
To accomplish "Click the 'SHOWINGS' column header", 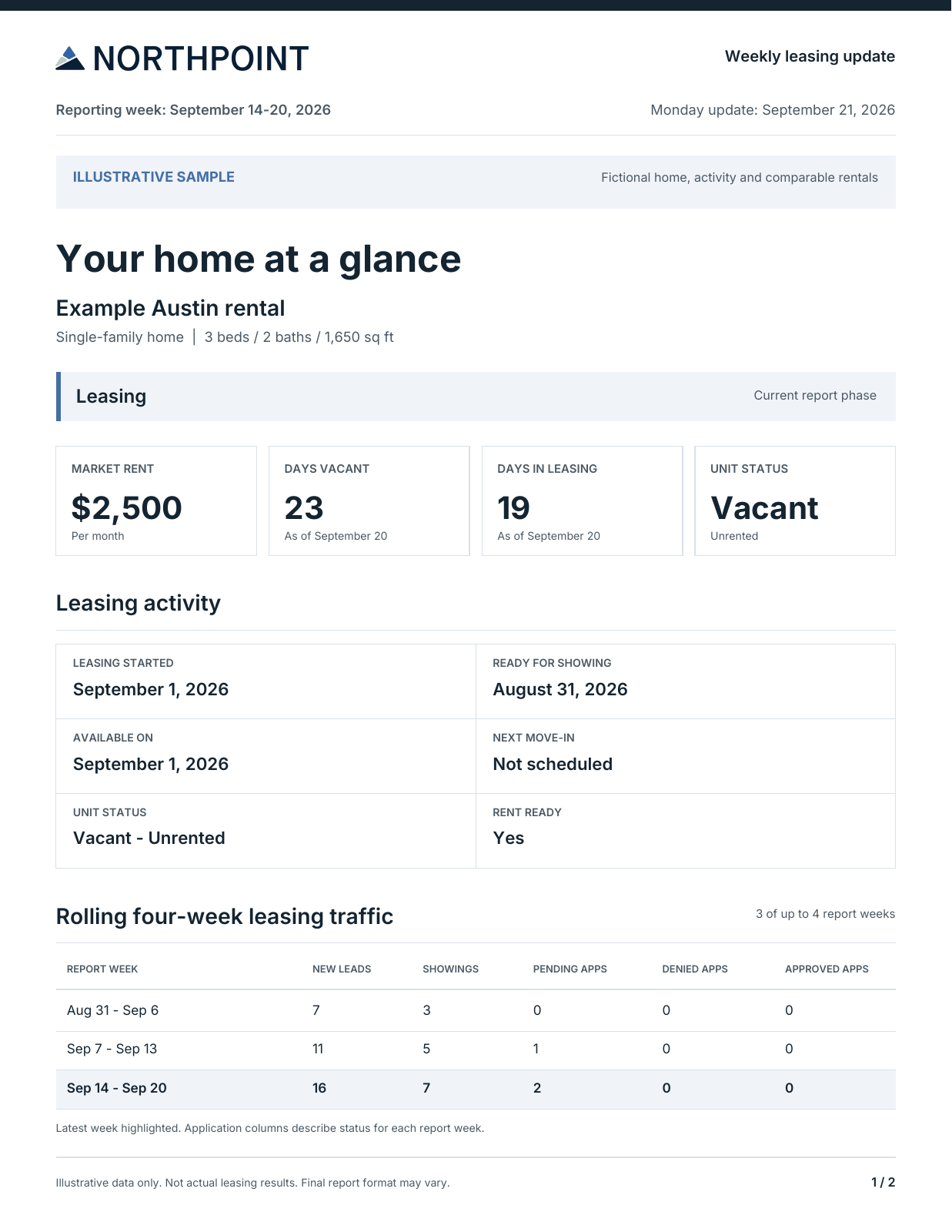I will [450, 969].
